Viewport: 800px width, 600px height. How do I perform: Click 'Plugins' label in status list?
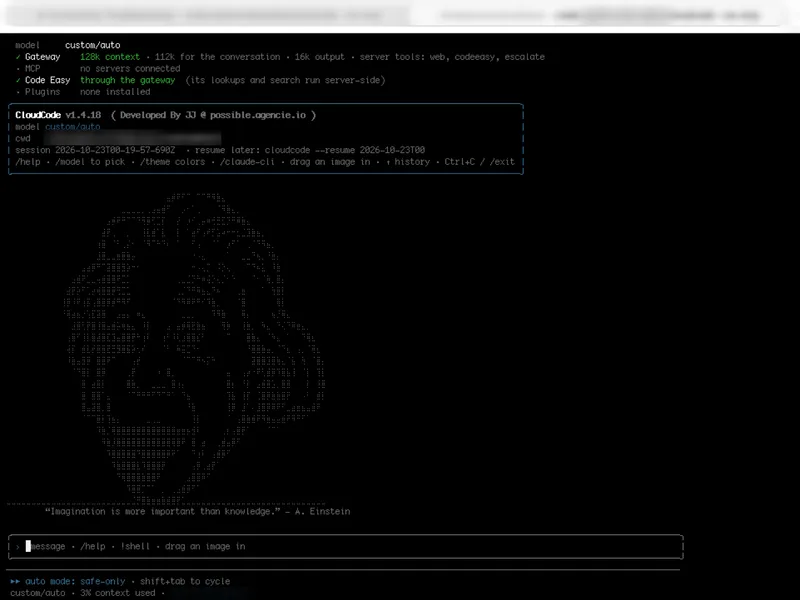[42, 92]
